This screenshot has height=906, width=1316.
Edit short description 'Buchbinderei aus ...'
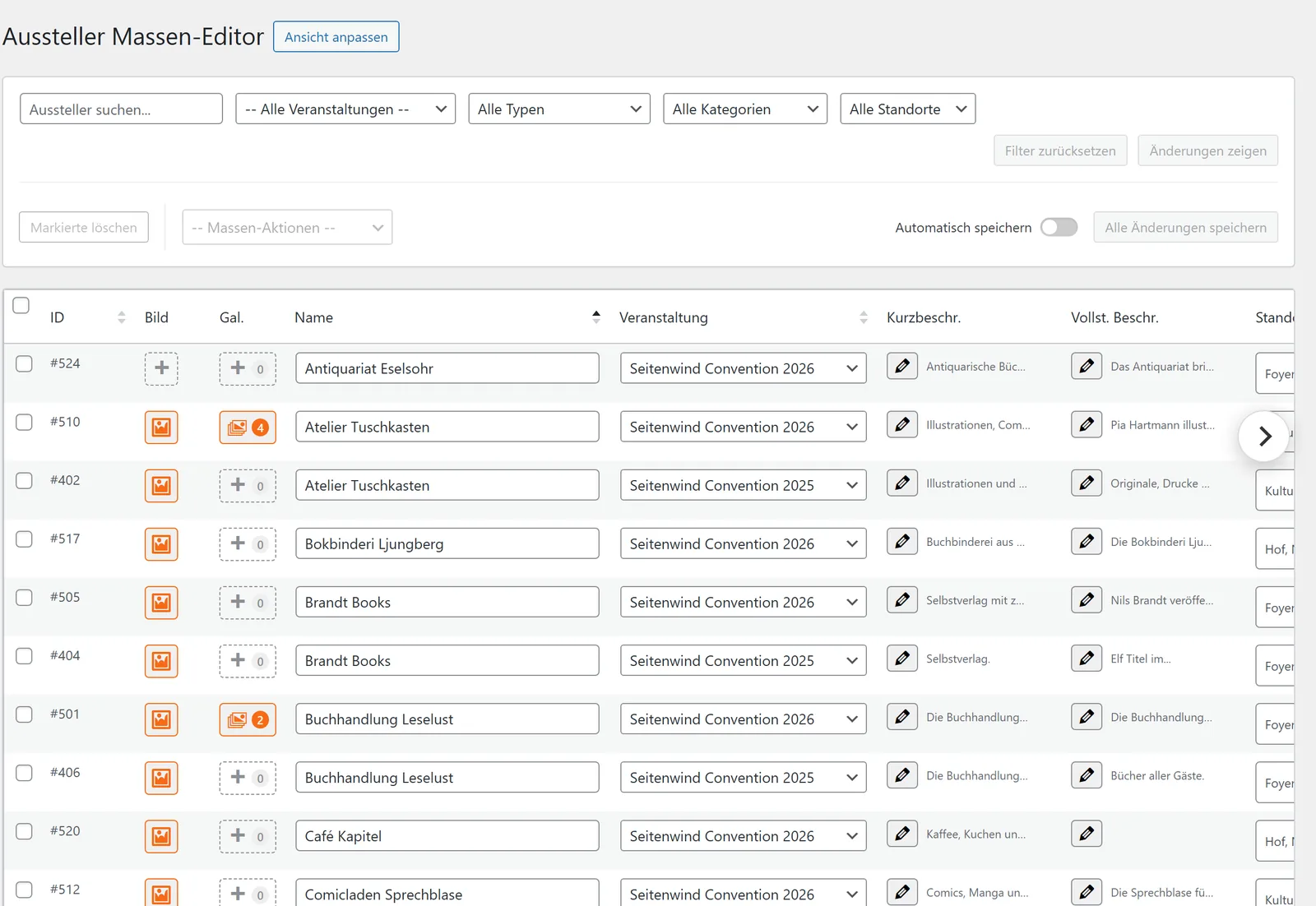902,541
